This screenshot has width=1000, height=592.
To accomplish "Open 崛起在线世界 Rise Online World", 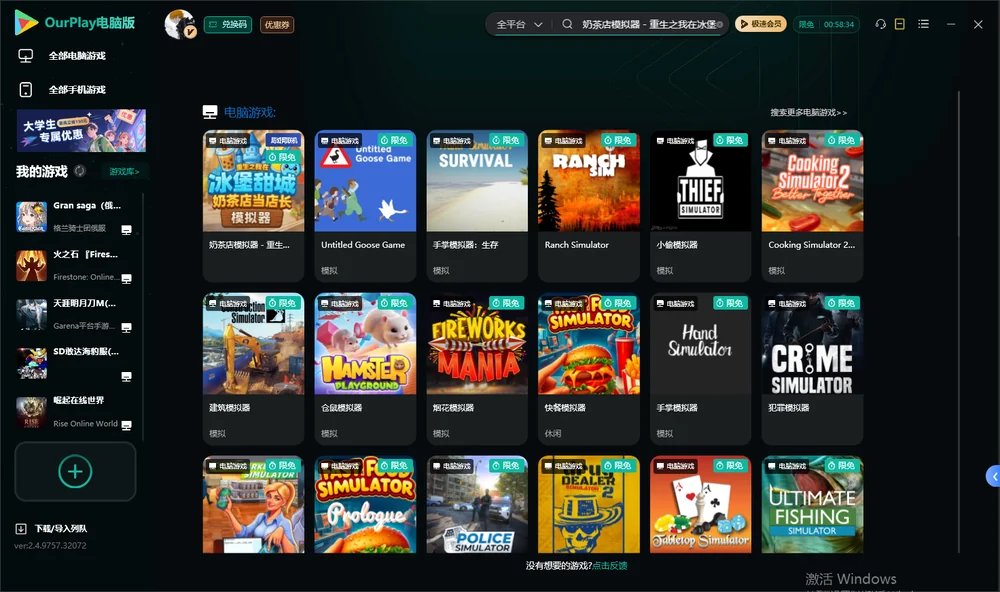I will (x=75, y=412).
